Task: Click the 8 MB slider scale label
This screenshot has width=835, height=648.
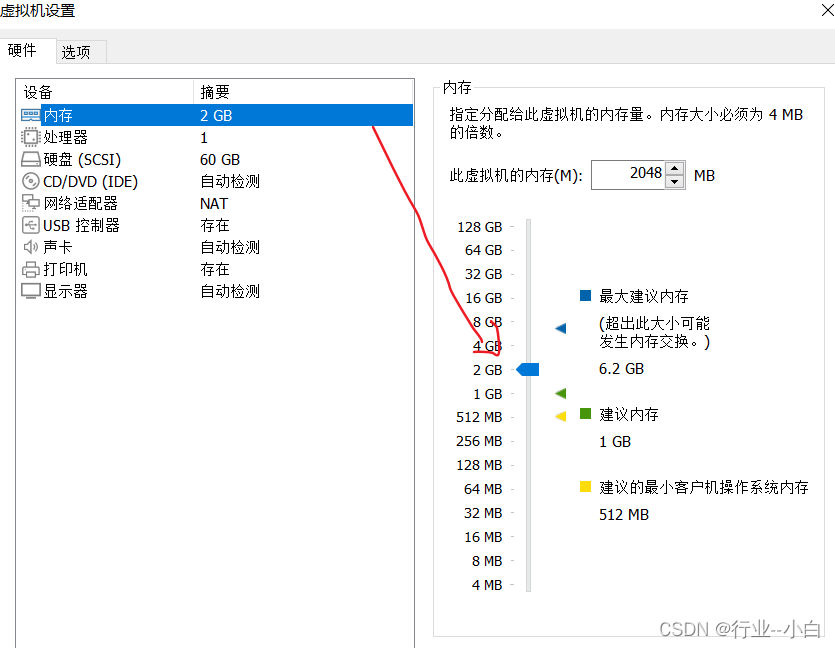Action: point(487,561)
